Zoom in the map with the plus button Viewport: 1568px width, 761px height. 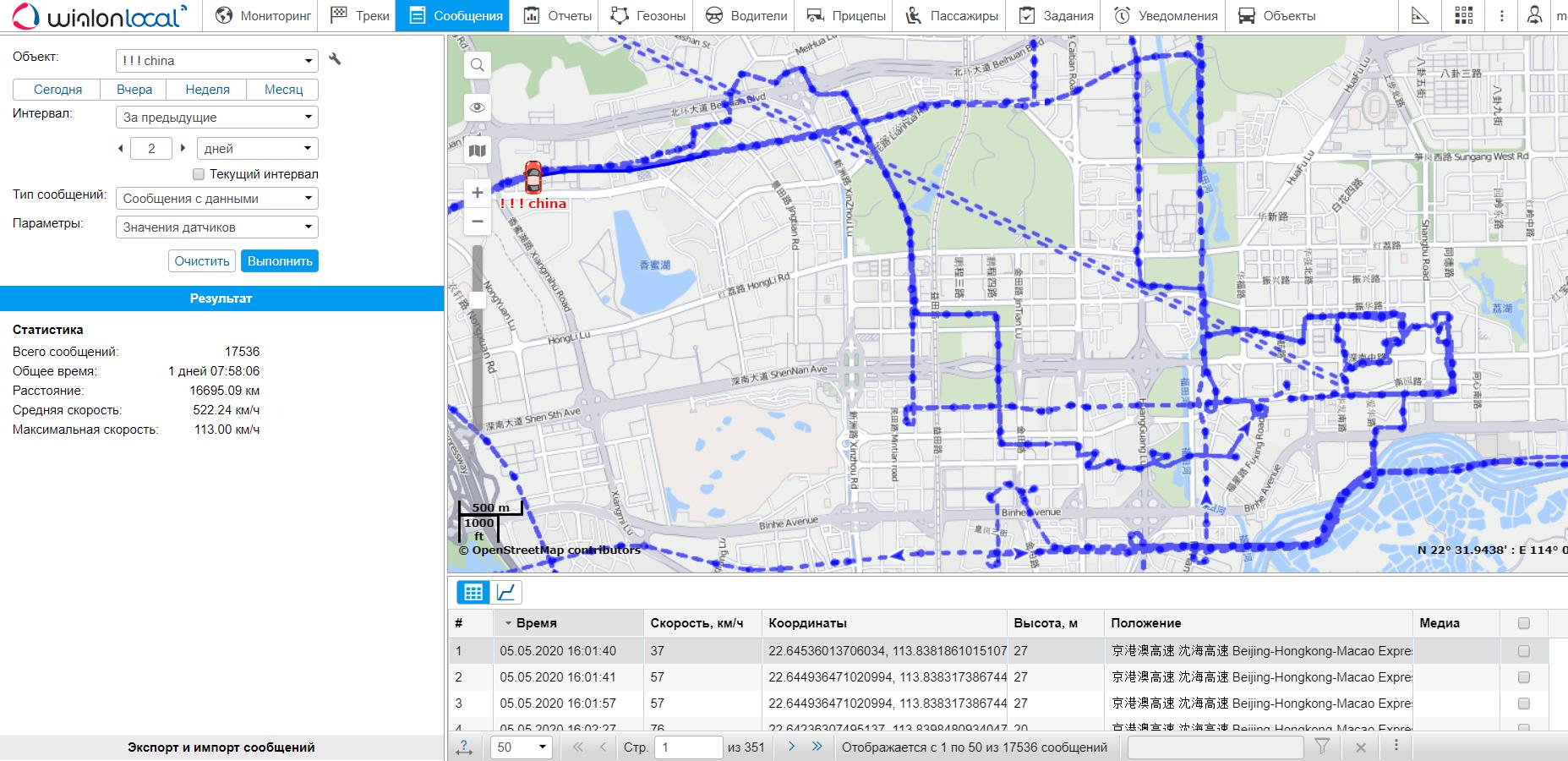478,193
